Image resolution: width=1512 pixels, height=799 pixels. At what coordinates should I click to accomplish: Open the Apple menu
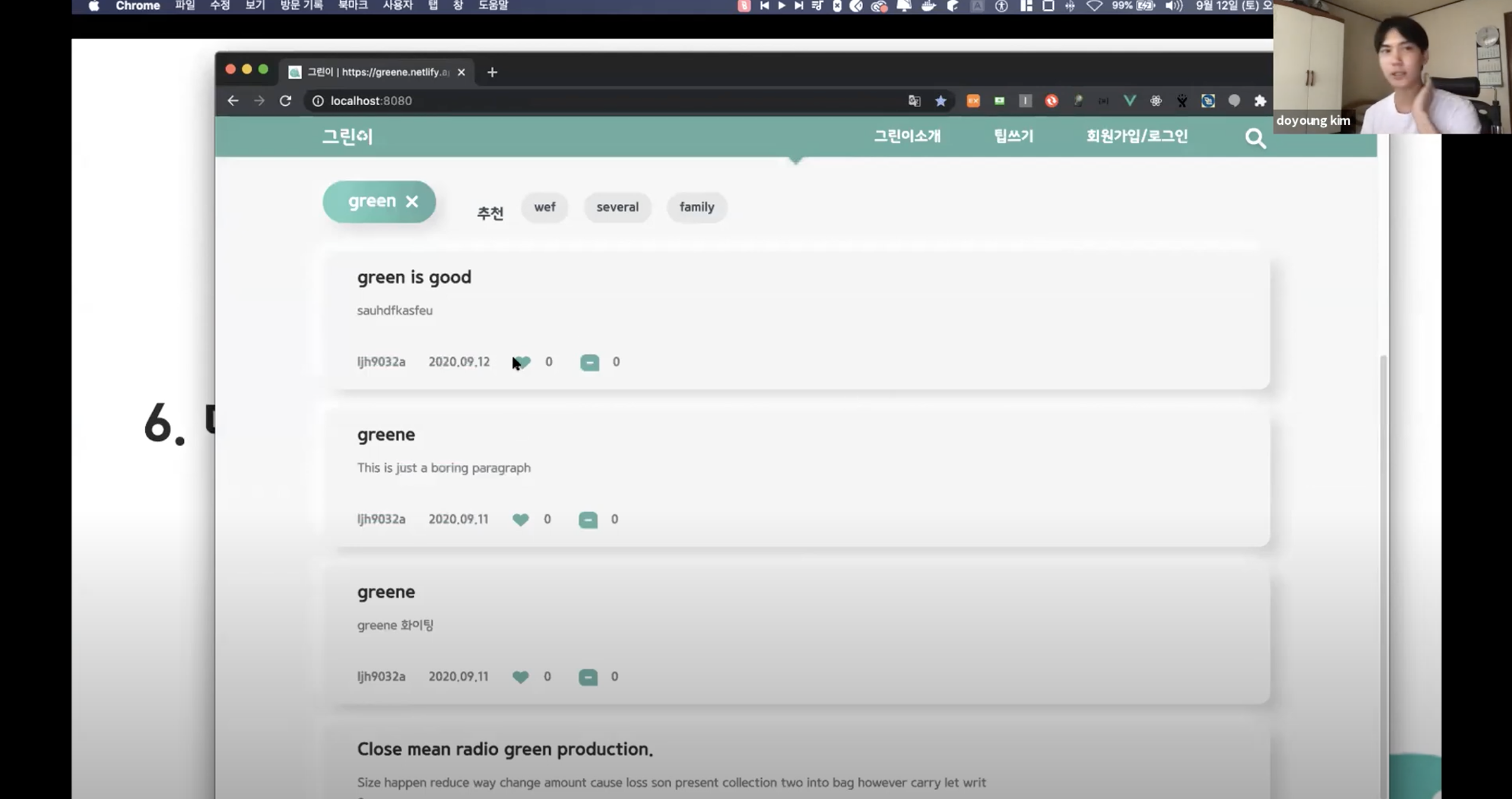93,6
